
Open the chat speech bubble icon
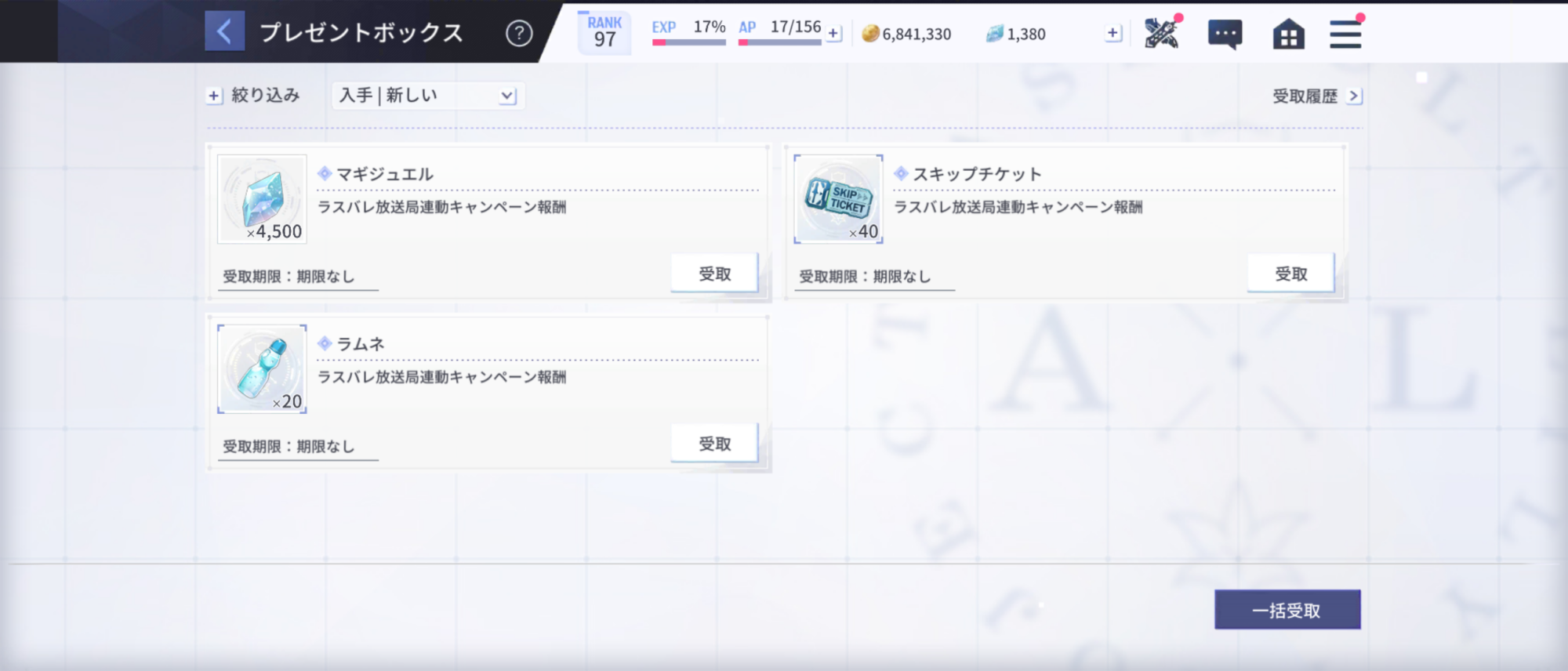tap(1225, 34)
